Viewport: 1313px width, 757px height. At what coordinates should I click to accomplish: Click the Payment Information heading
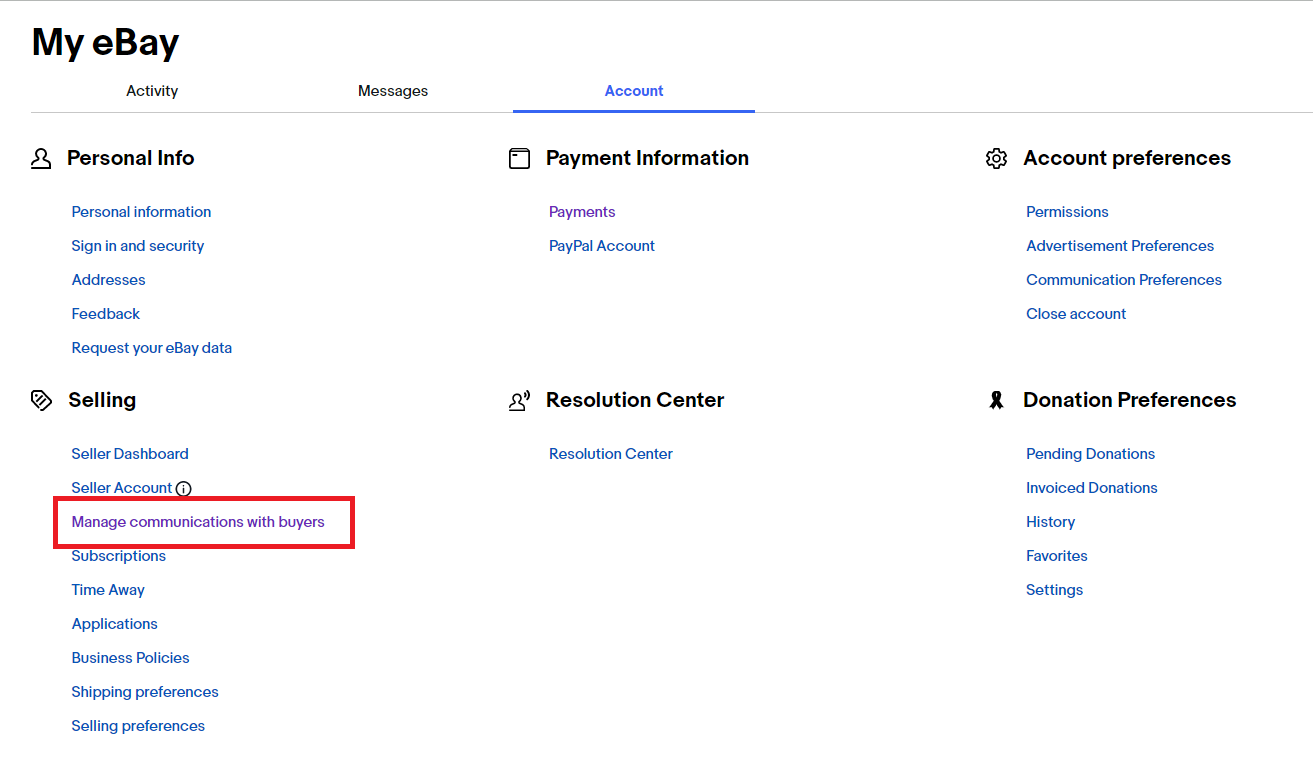coord(647,158)
